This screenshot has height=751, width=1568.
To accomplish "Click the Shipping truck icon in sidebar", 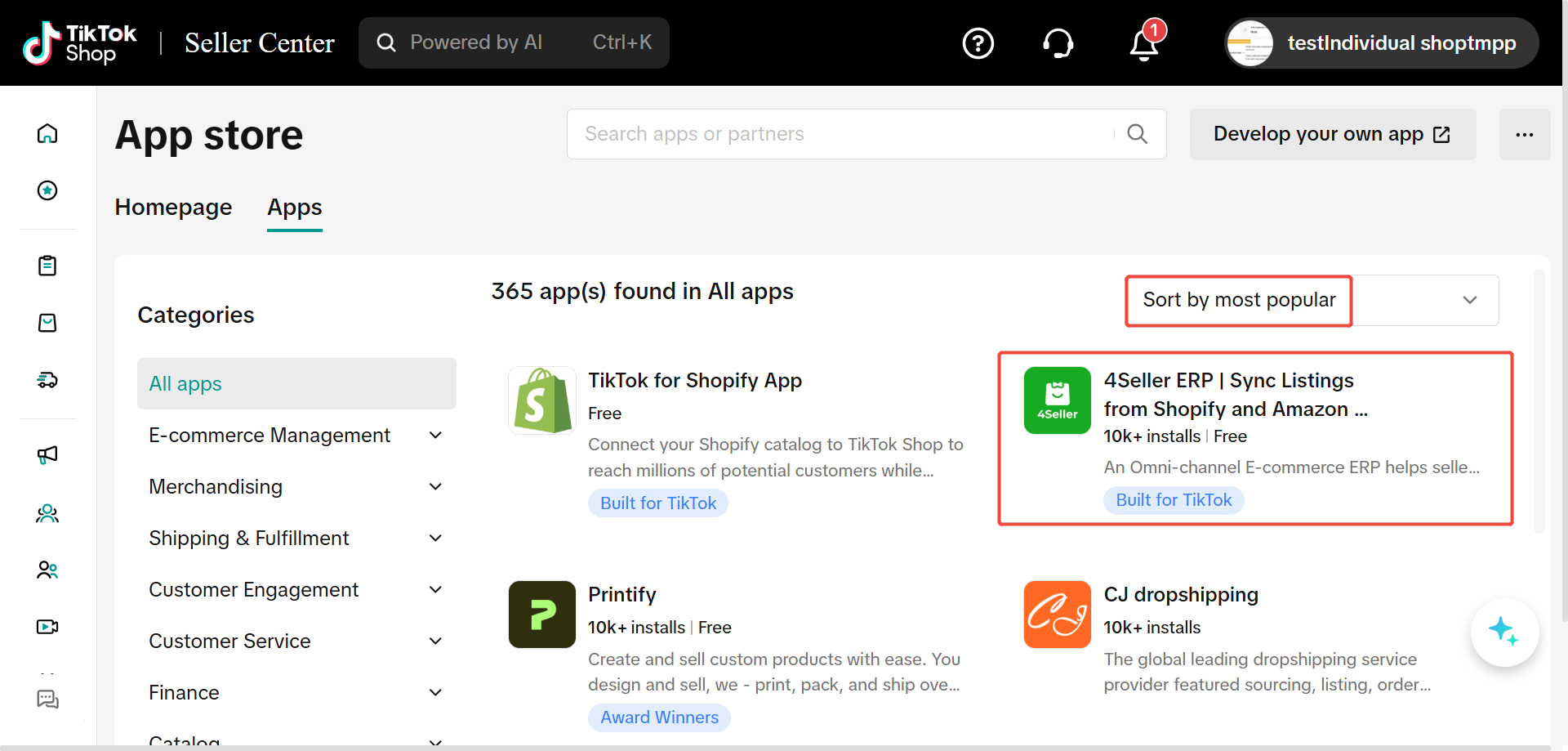I will click(47, 379).
